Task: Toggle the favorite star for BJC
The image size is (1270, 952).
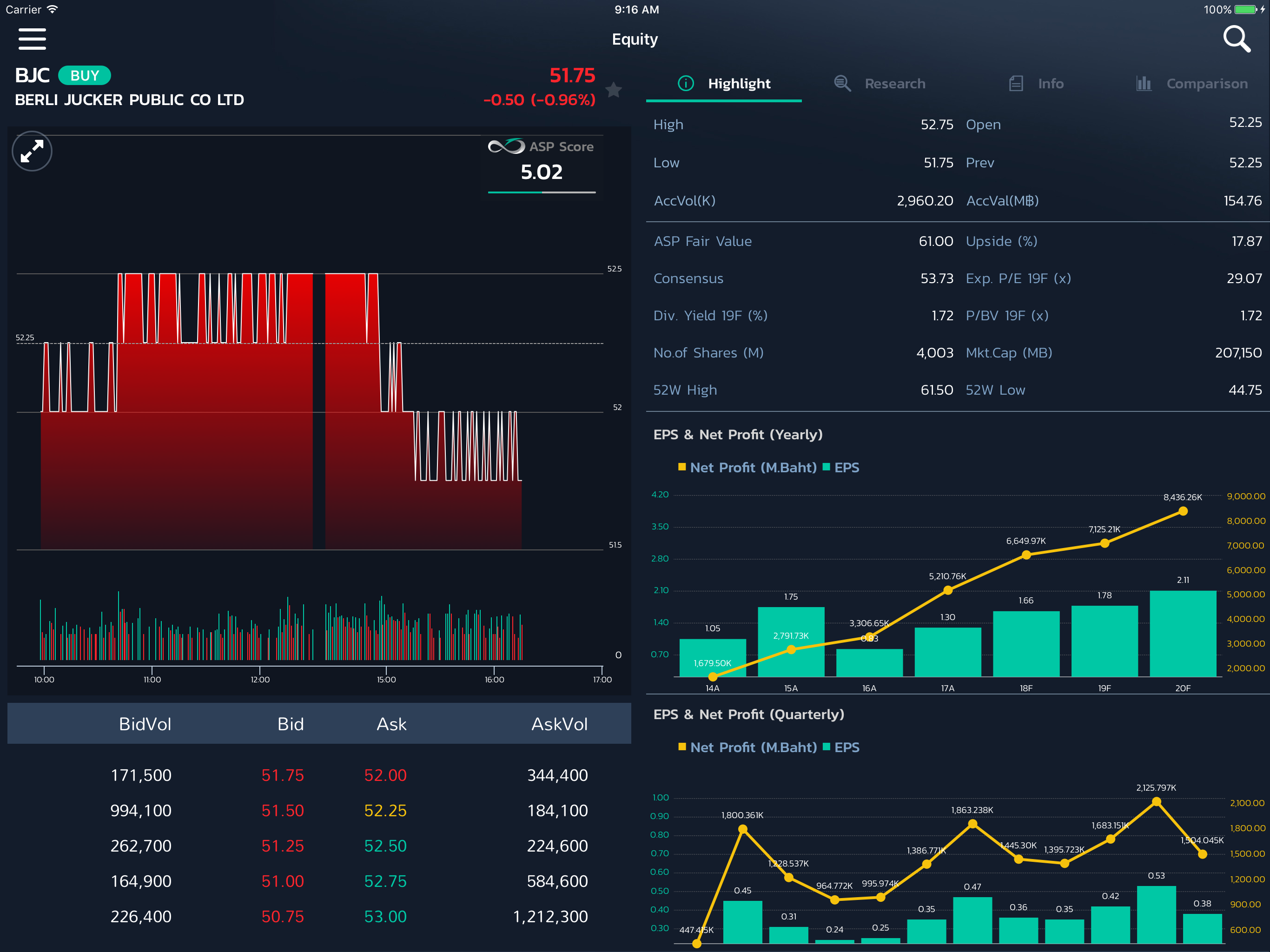Action: click(614, 90)
